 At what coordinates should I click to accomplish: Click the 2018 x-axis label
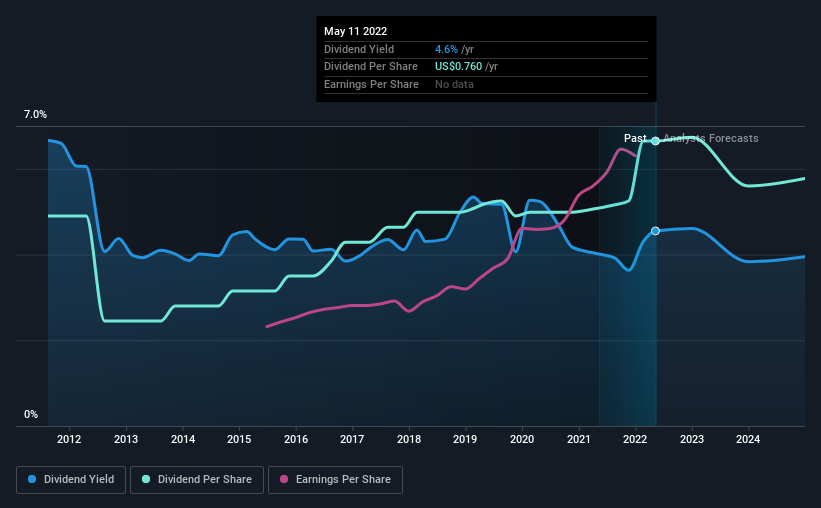click(x=409, y=439)
